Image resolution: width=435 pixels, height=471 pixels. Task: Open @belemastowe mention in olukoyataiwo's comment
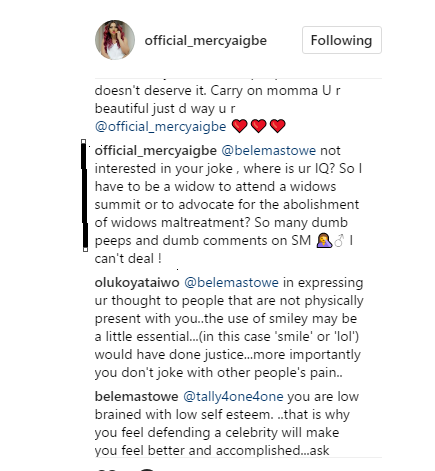point(231,283)
